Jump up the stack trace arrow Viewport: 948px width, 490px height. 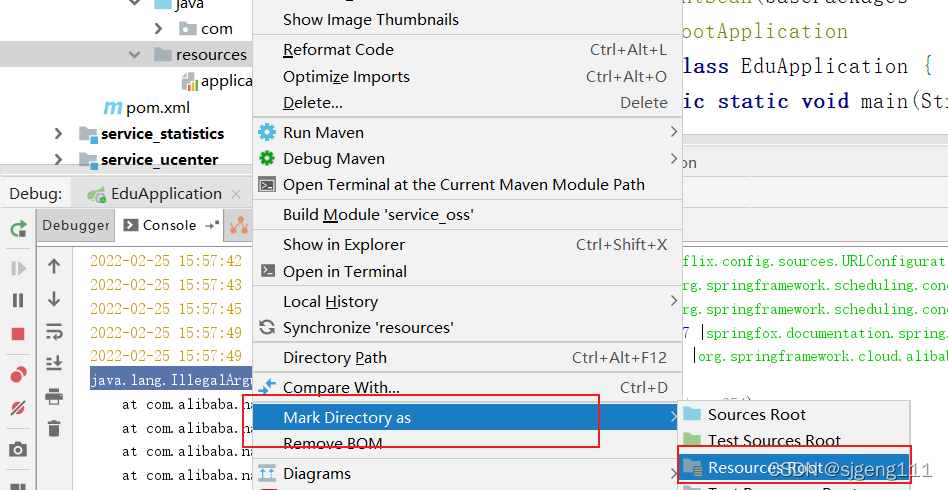pyautogui.click(x=54, y=266)
